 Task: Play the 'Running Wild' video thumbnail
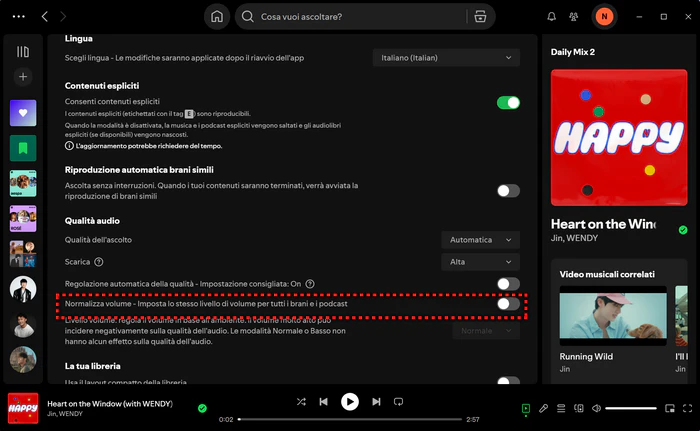[613, 316]
